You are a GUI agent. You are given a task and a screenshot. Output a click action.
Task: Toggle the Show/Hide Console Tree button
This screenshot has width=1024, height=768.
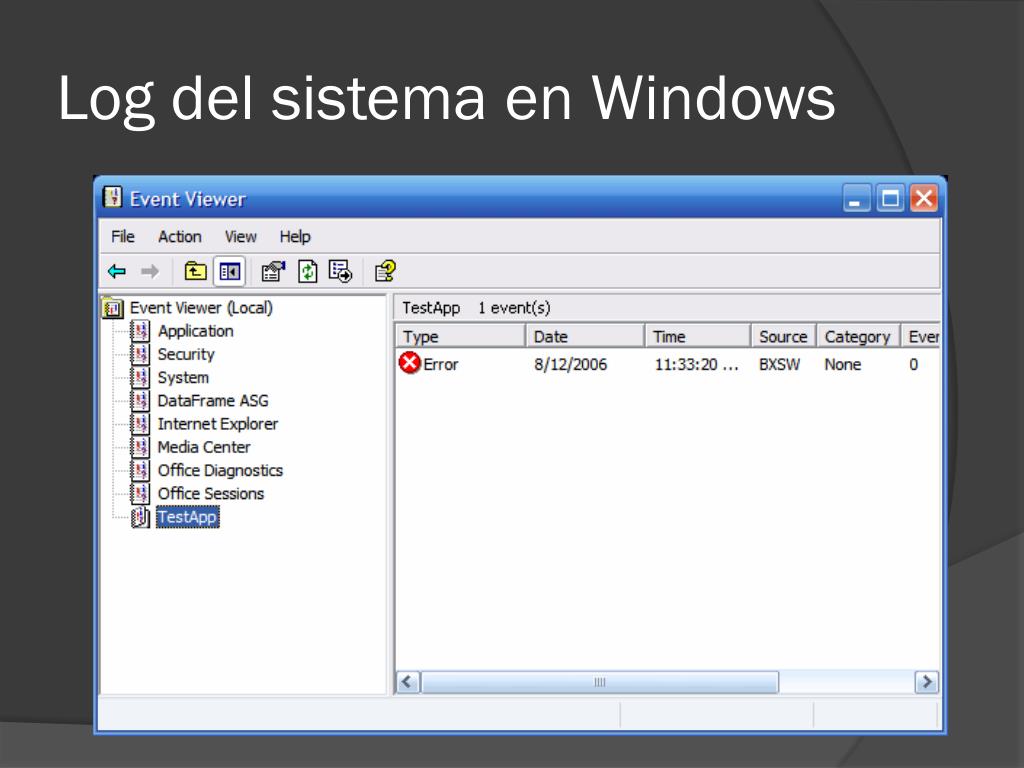[230, 271]
